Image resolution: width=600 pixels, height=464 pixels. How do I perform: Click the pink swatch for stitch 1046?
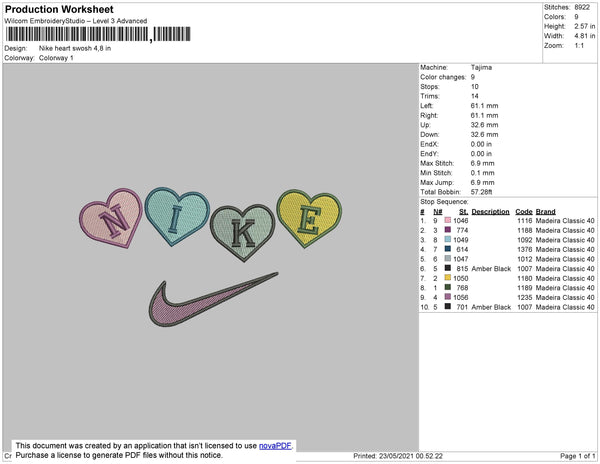coord(447,220)
